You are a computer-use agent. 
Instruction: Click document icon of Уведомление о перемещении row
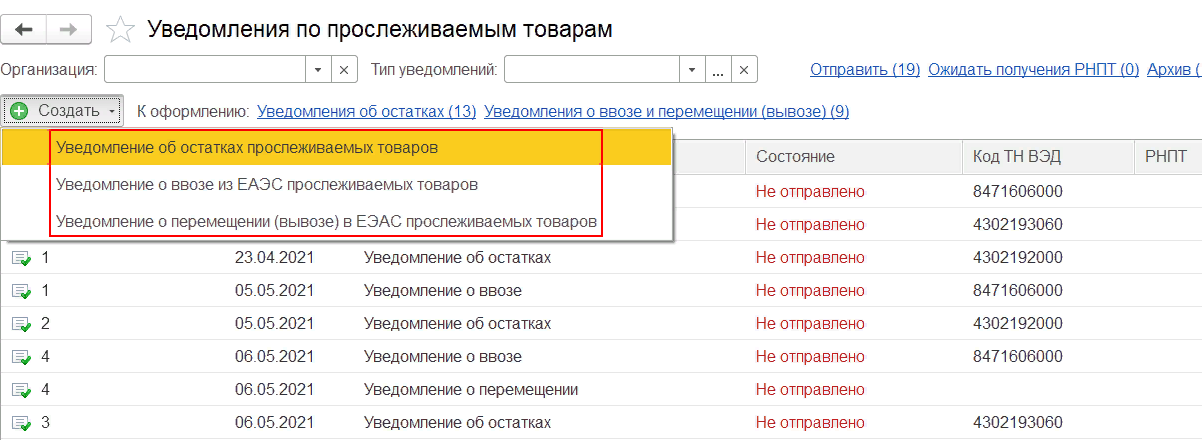[20, 389]
